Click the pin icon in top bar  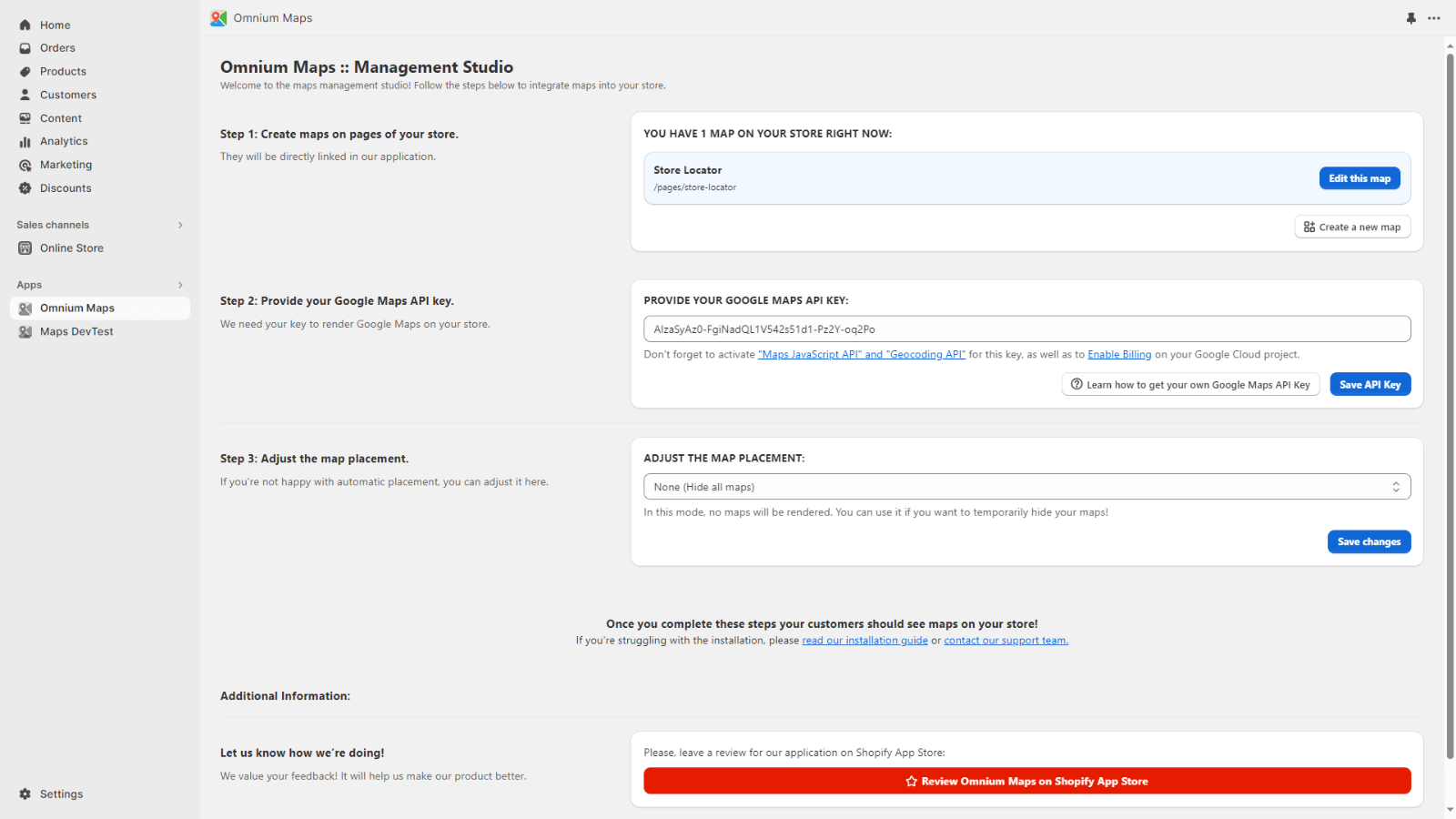[1410, 18]
